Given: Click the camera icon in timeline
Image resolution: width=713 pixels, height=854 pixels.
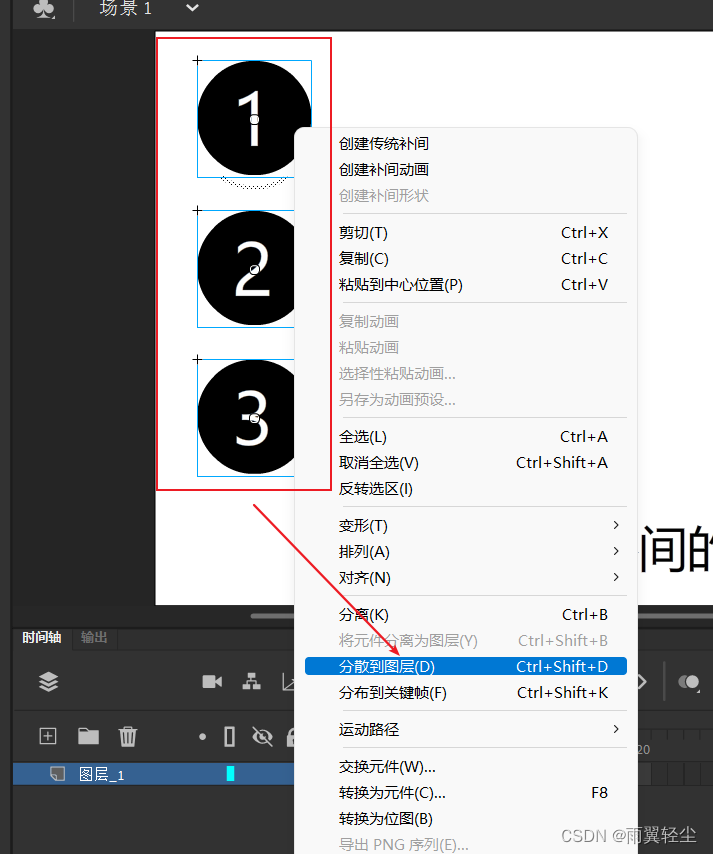Looking at the screenshot, I should (x=212, y=681).
